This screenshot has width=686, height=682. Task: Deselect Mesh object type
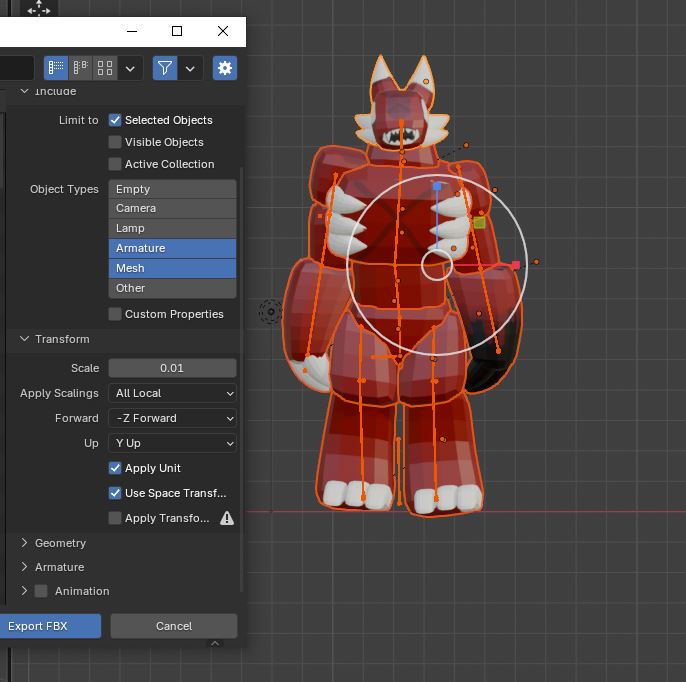tap(172, 268)
